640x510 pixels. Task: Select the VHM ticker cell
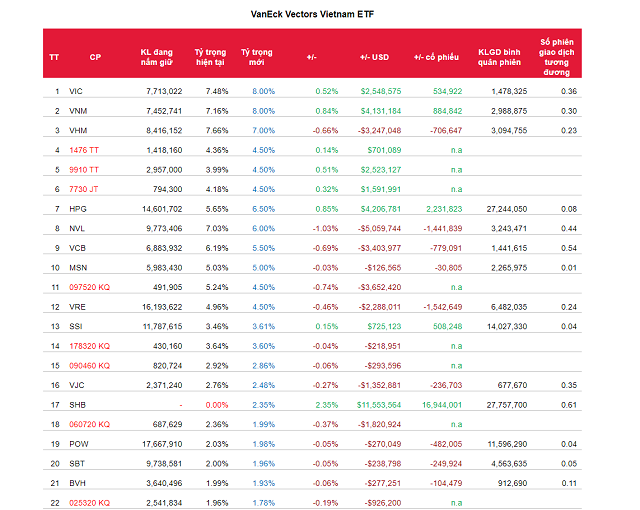click(x=78, y=131)
